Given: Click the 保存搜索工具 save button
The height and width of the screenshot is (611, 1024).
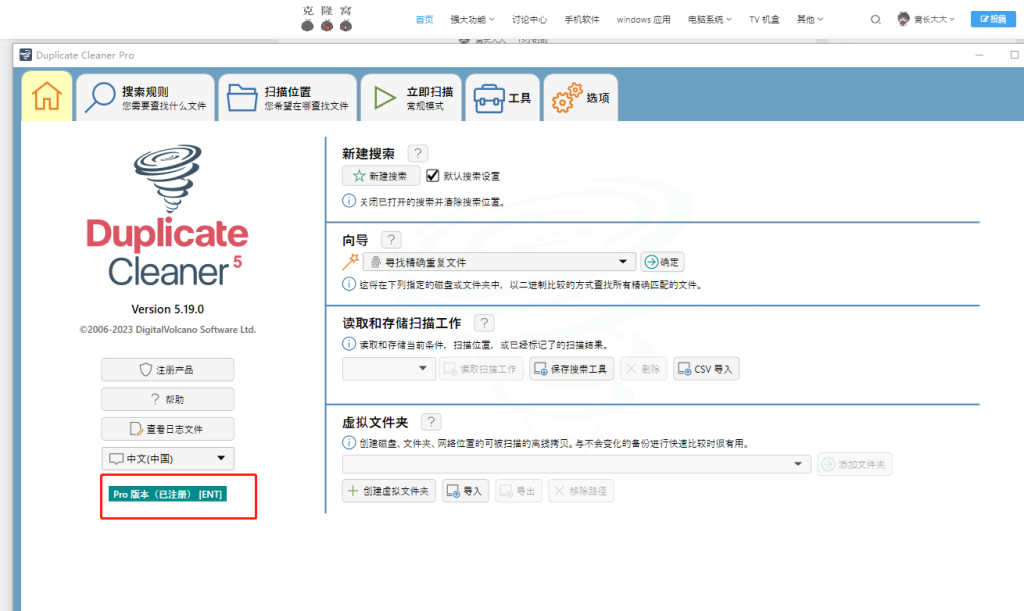Looking at the screenshot, I should pos(571,369).
